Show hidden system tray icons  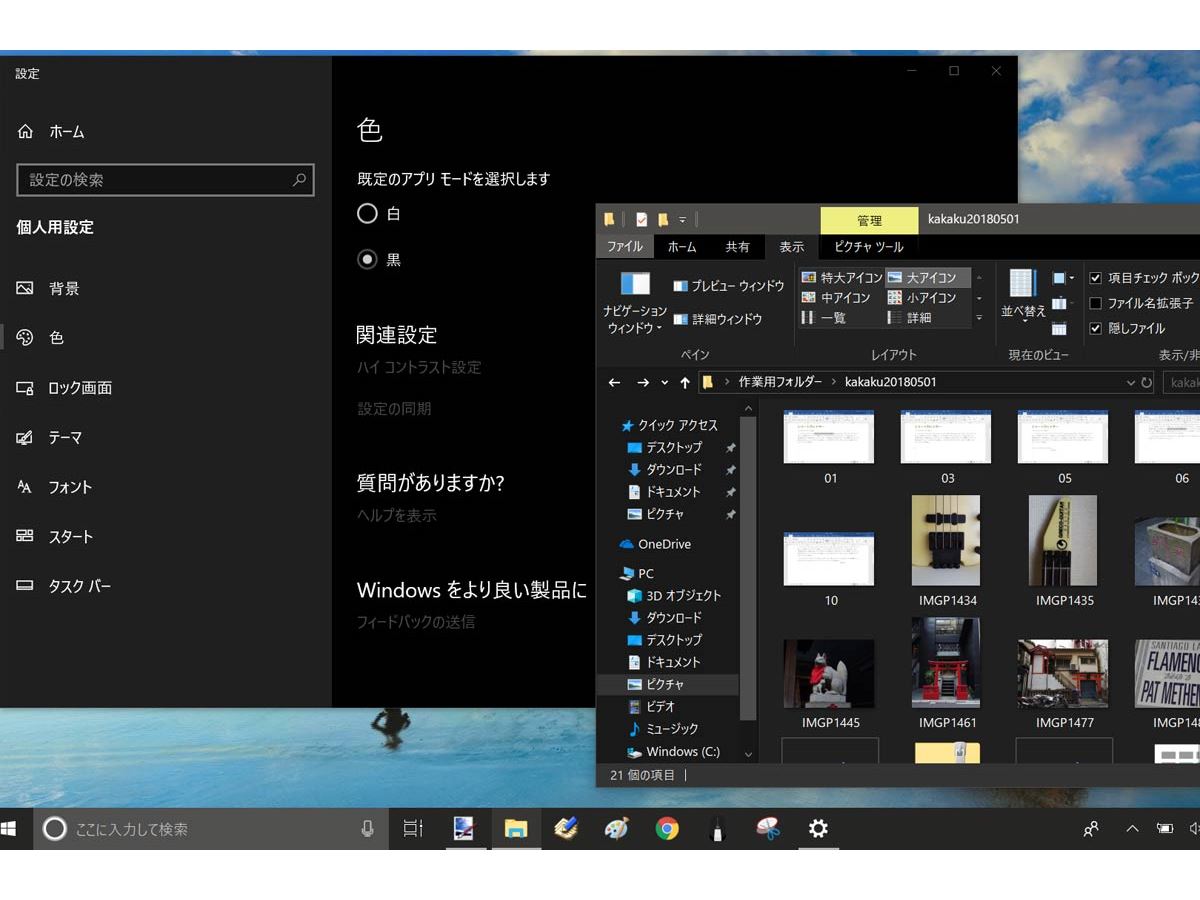pyautogui.click(x=1132, y=829)
